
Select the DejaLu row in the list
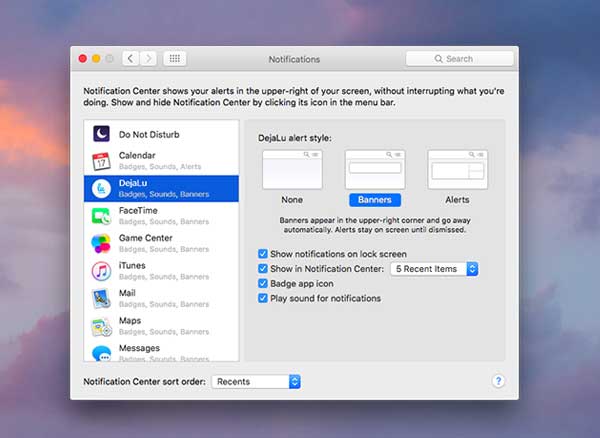(161, 189)
